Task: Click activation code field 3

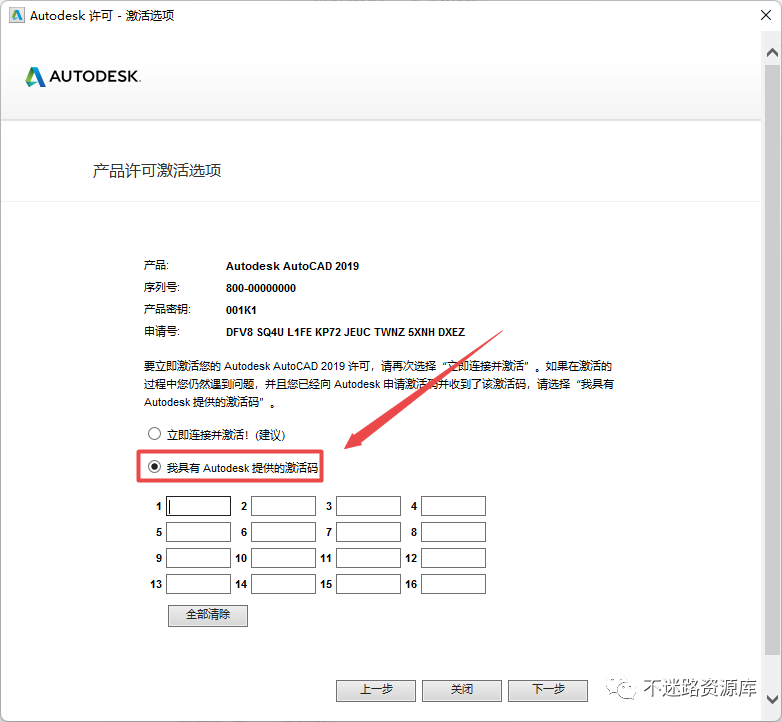Action: pyautogui.click(x=369, y=506)
